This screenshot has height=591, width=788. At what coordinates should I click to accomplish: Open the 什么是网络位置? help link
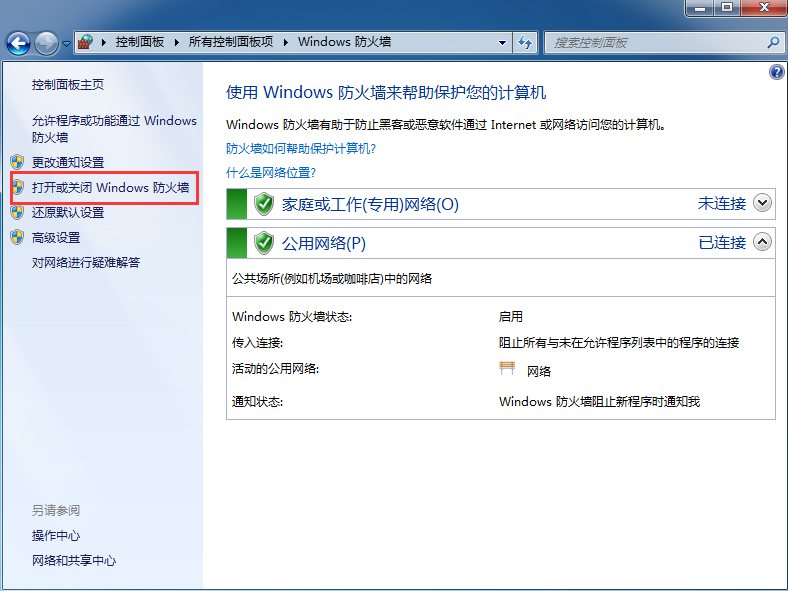tap(271, 173)
